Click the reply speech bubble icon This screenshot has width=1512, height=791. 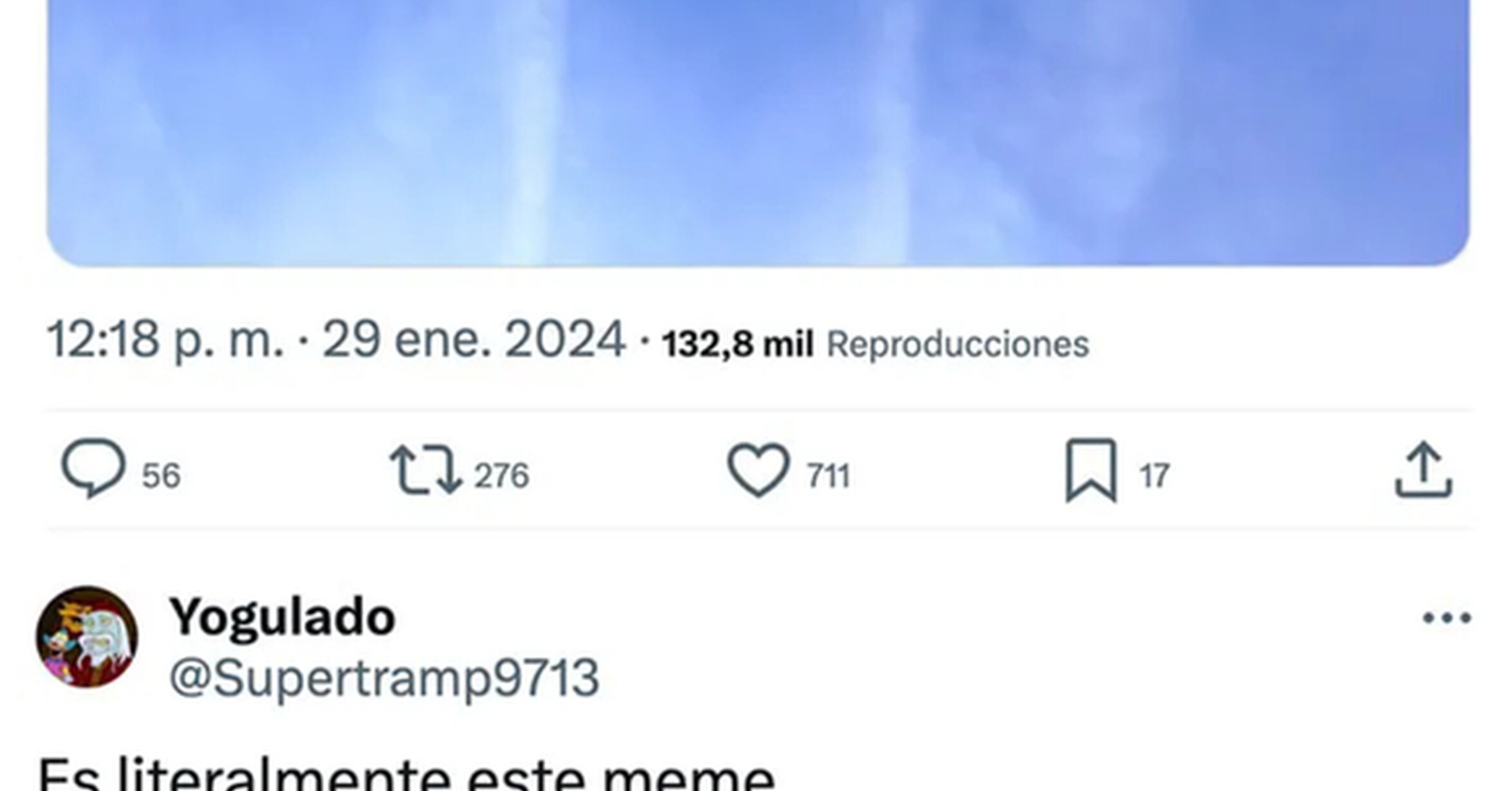click(93, 469)
